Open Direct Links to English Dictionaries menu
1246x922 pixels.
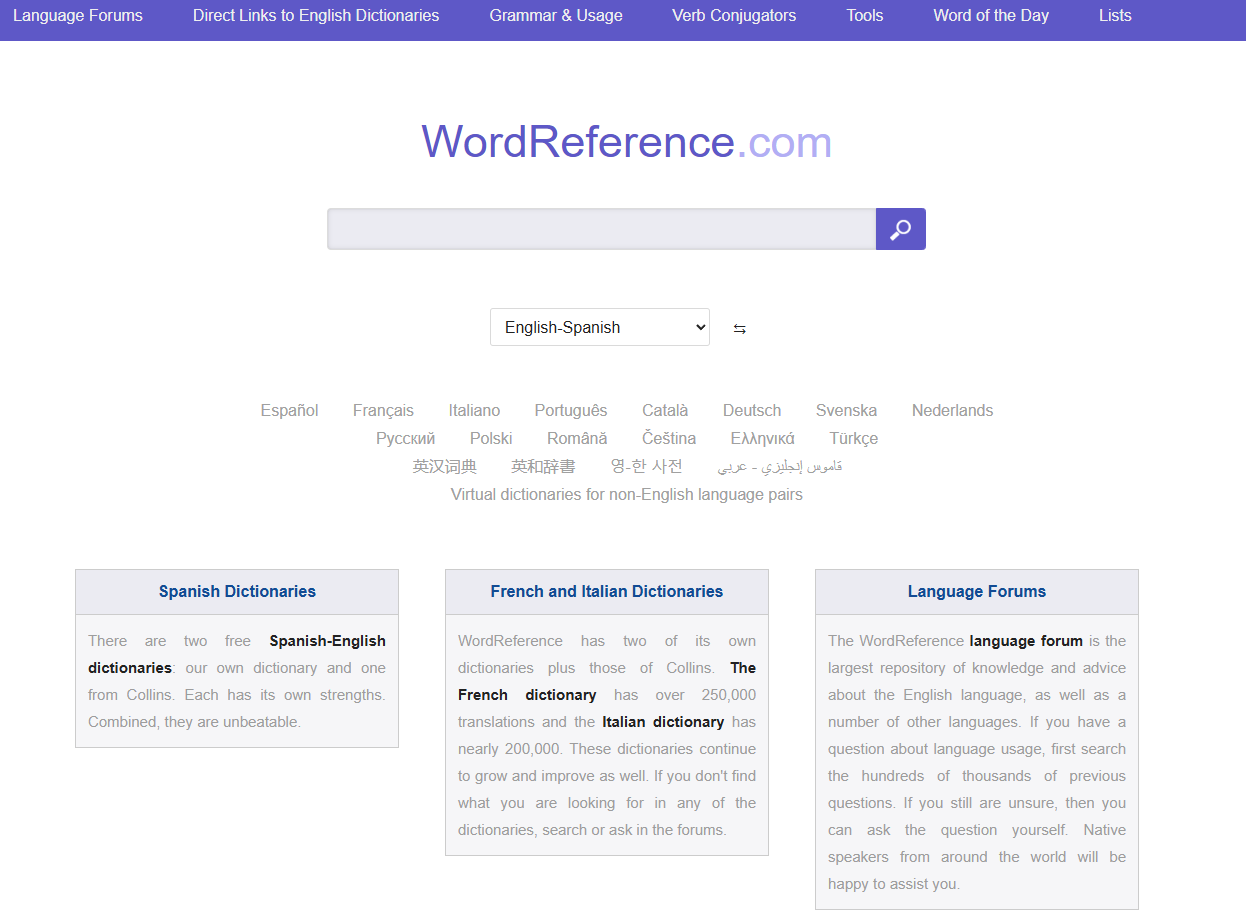(316, 16)
